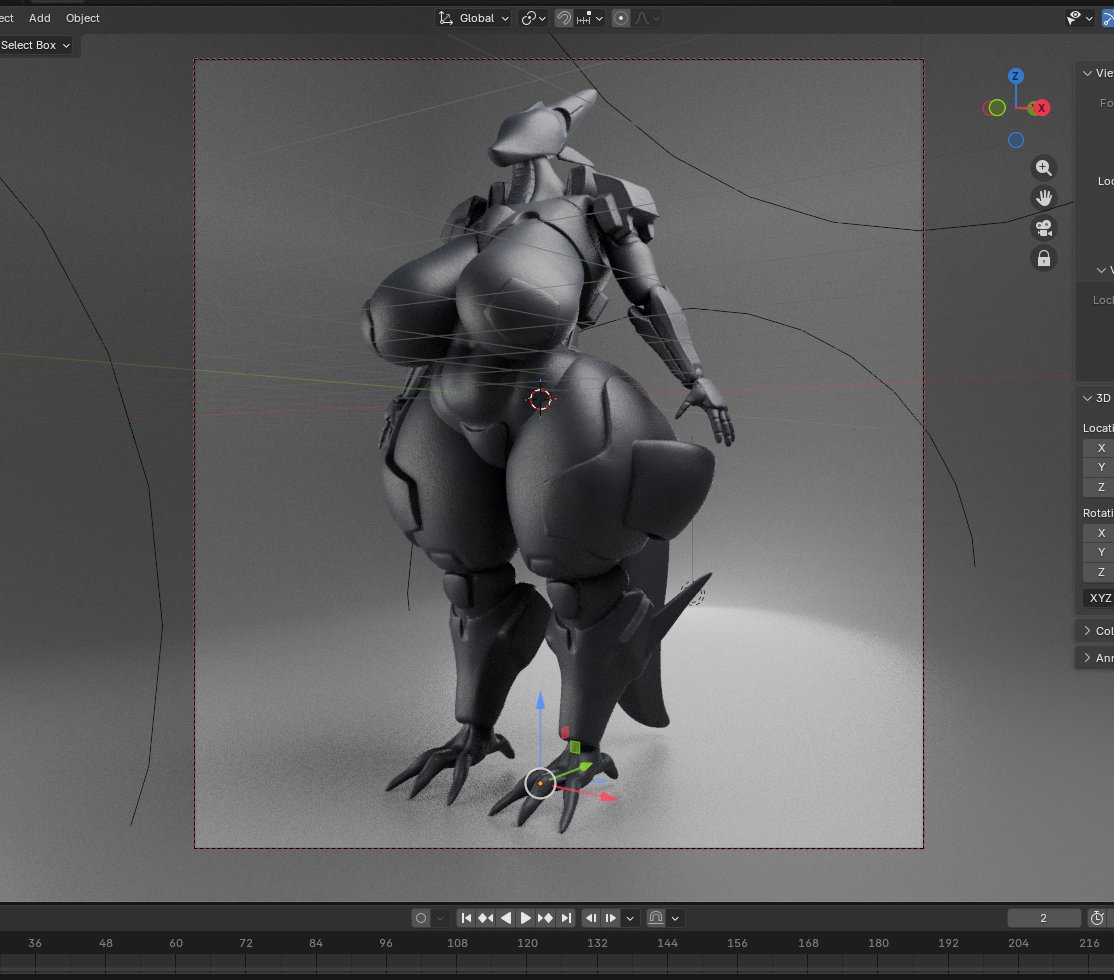This screenshot has width=1114, height=980.
Task: Click the red X axis on navigation gizmo
Action: 1042,108
